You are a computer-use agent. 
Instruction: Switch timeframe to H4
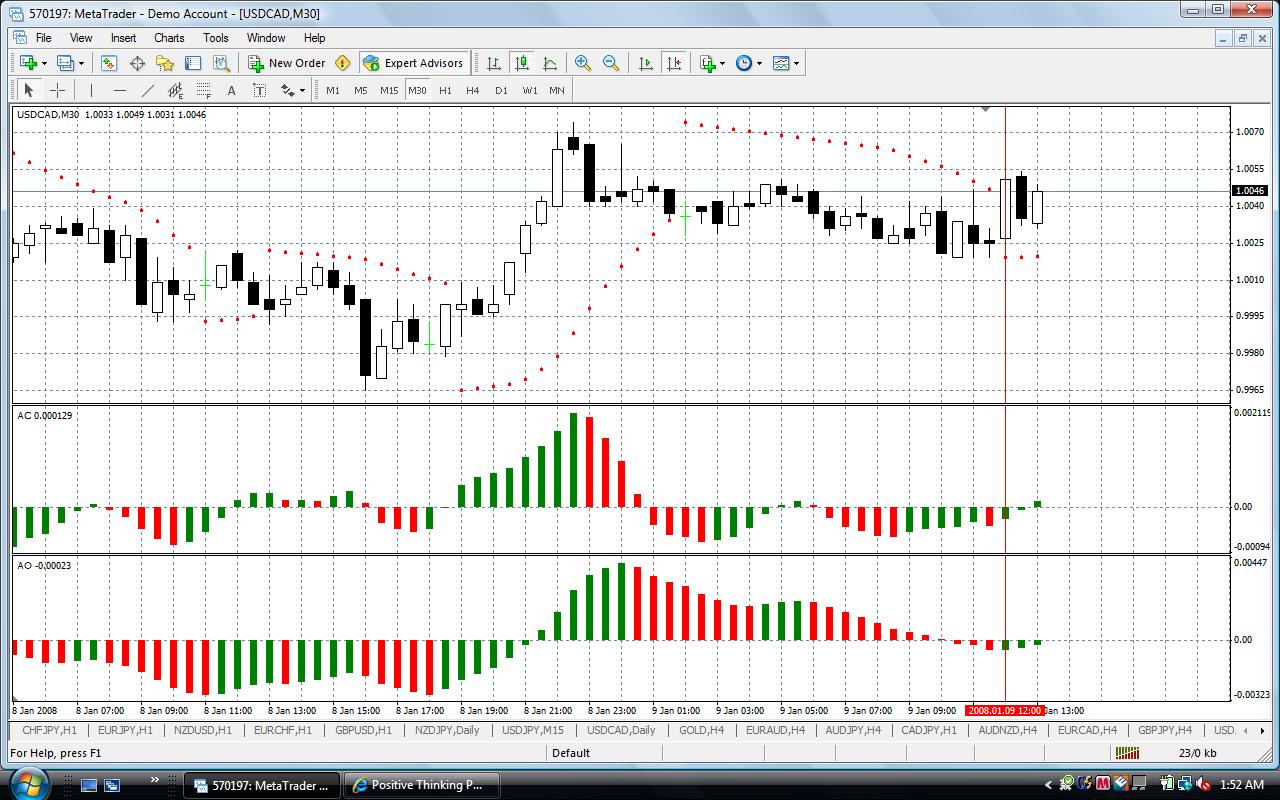pos(473,90)
